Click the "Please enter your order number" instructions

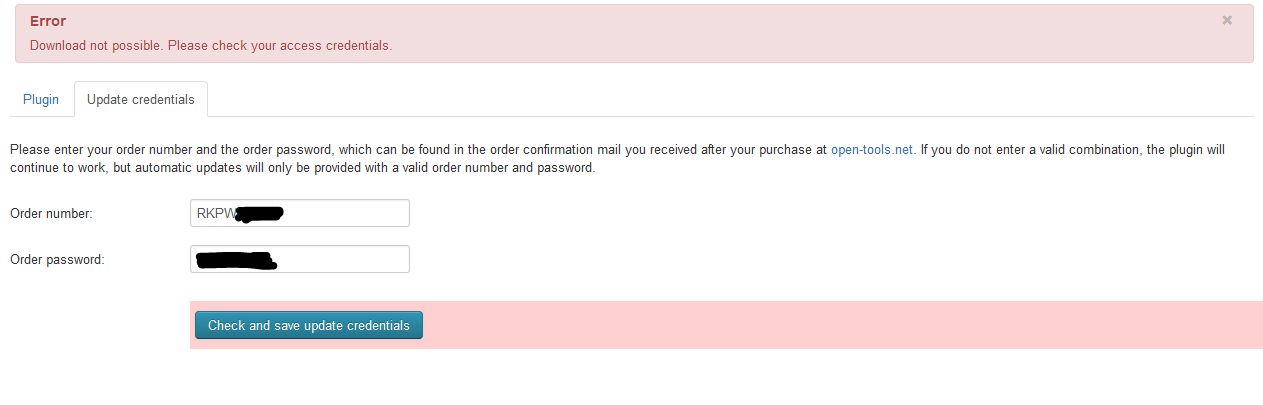200,150
